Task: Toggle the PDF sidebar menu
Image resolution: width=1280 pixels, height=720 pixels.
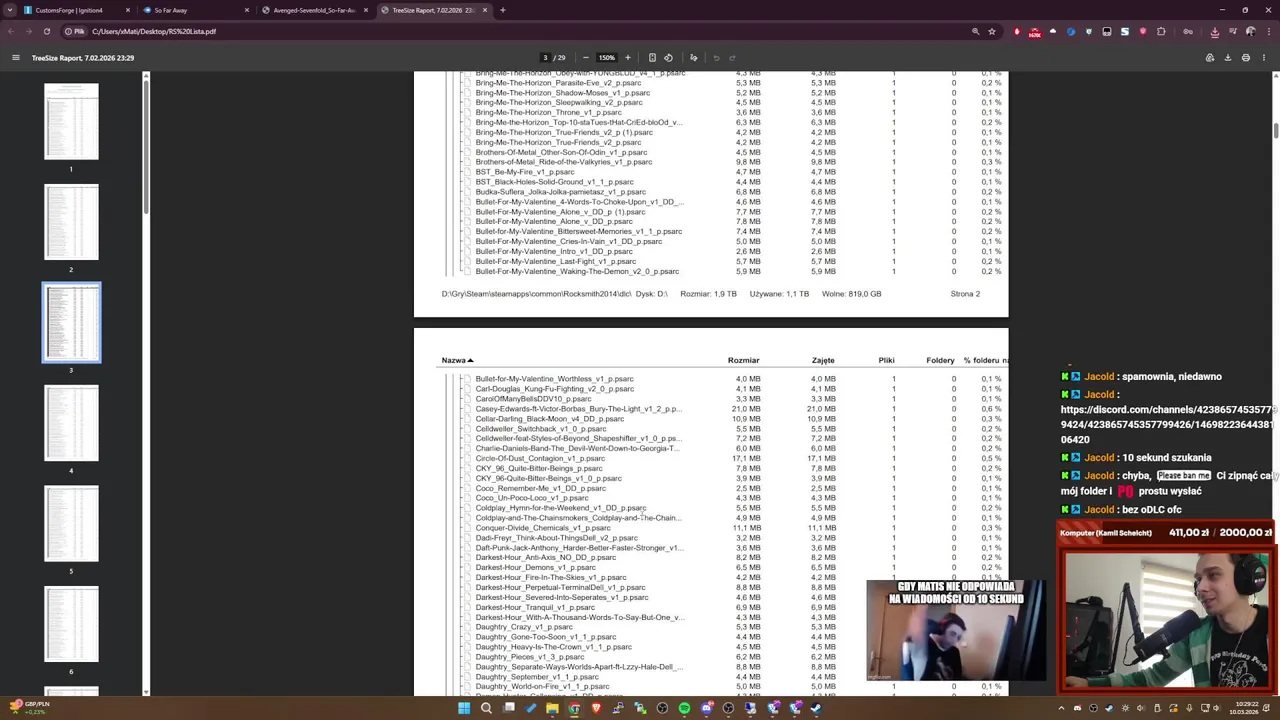Action: point(15,57)
